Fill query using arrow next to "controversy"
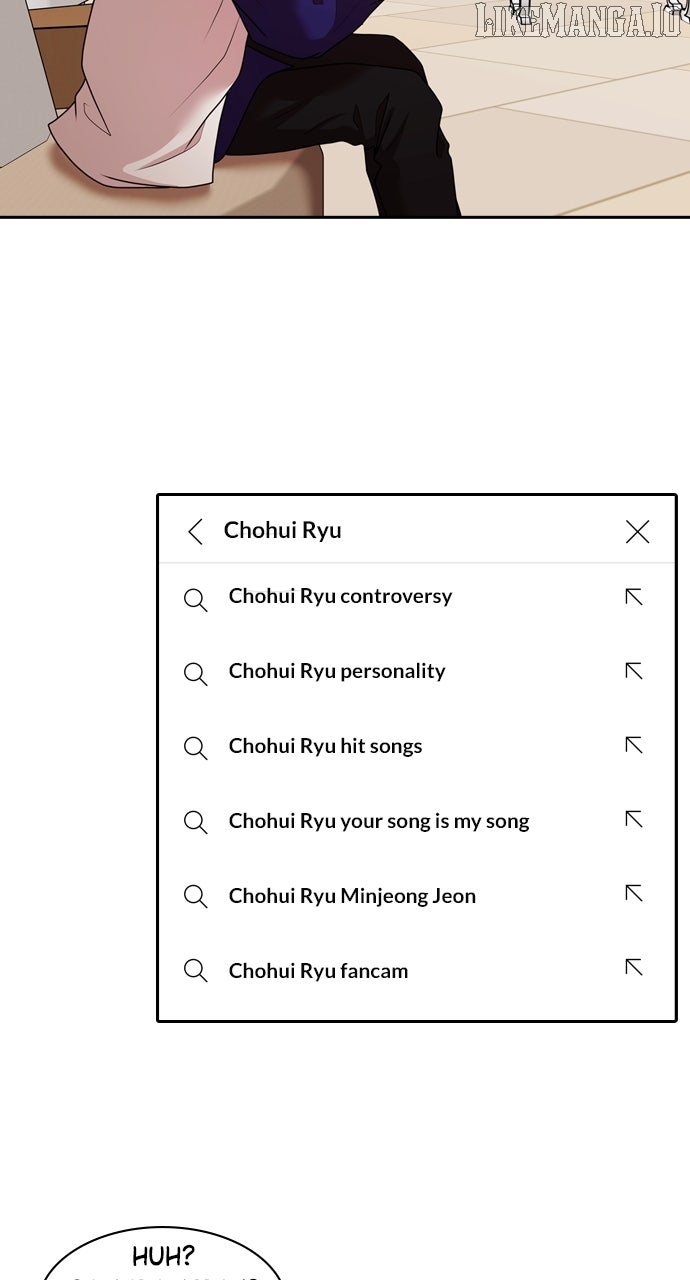690x1280 pixels. (x=633, y=597)
